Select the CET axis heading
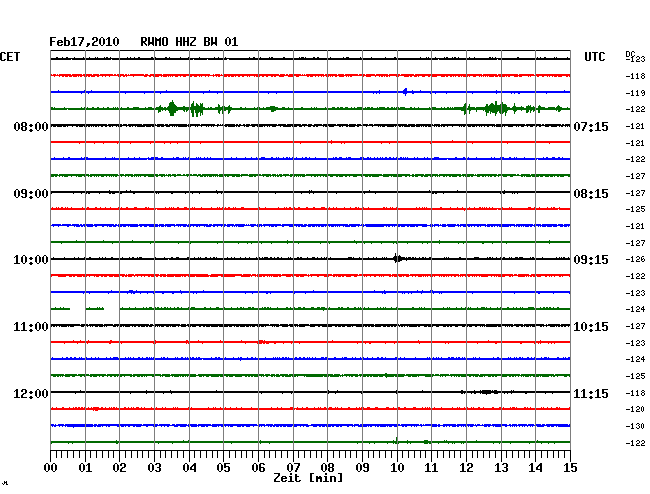This screenshot has height=494, width=650. tap(10, 57)
